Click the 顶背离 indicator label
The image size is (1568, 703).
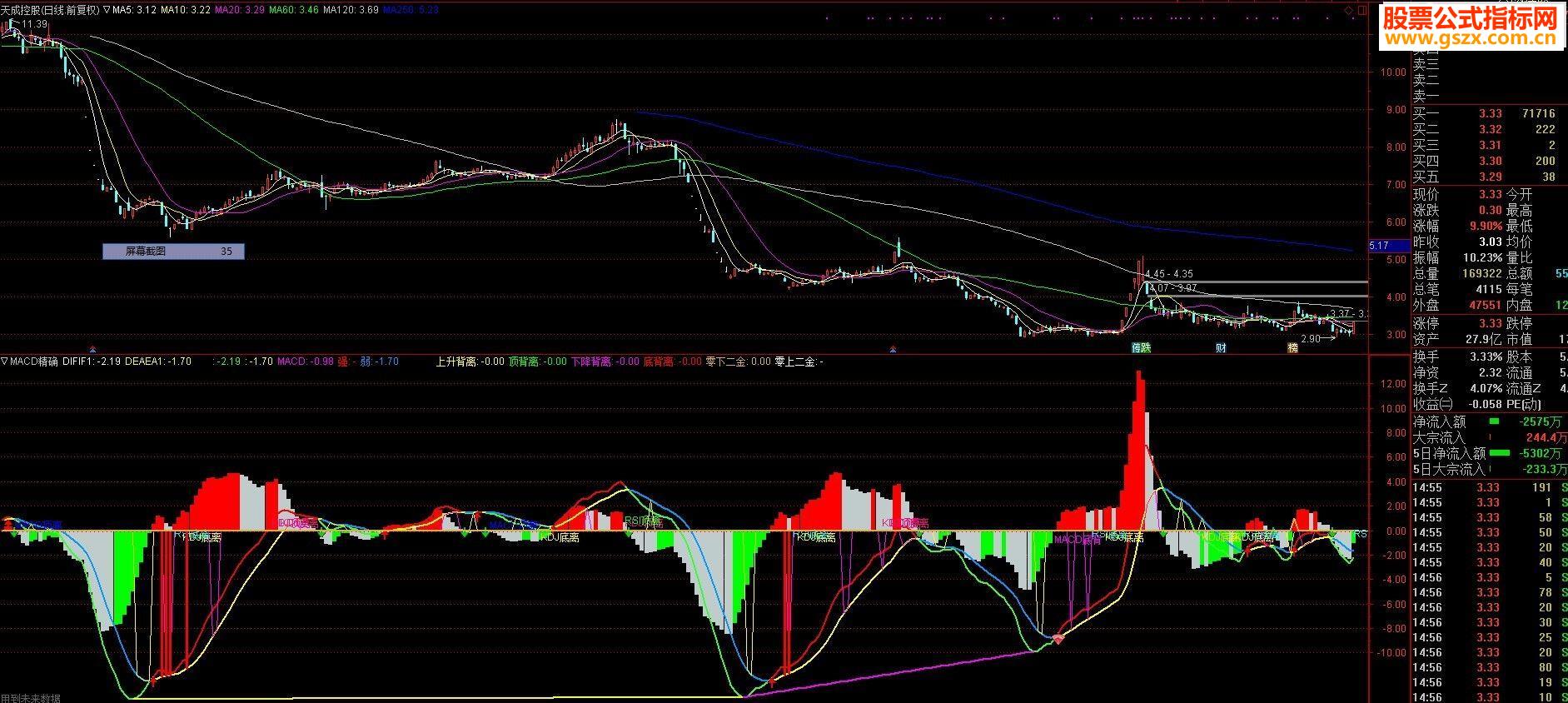point(537,361)
